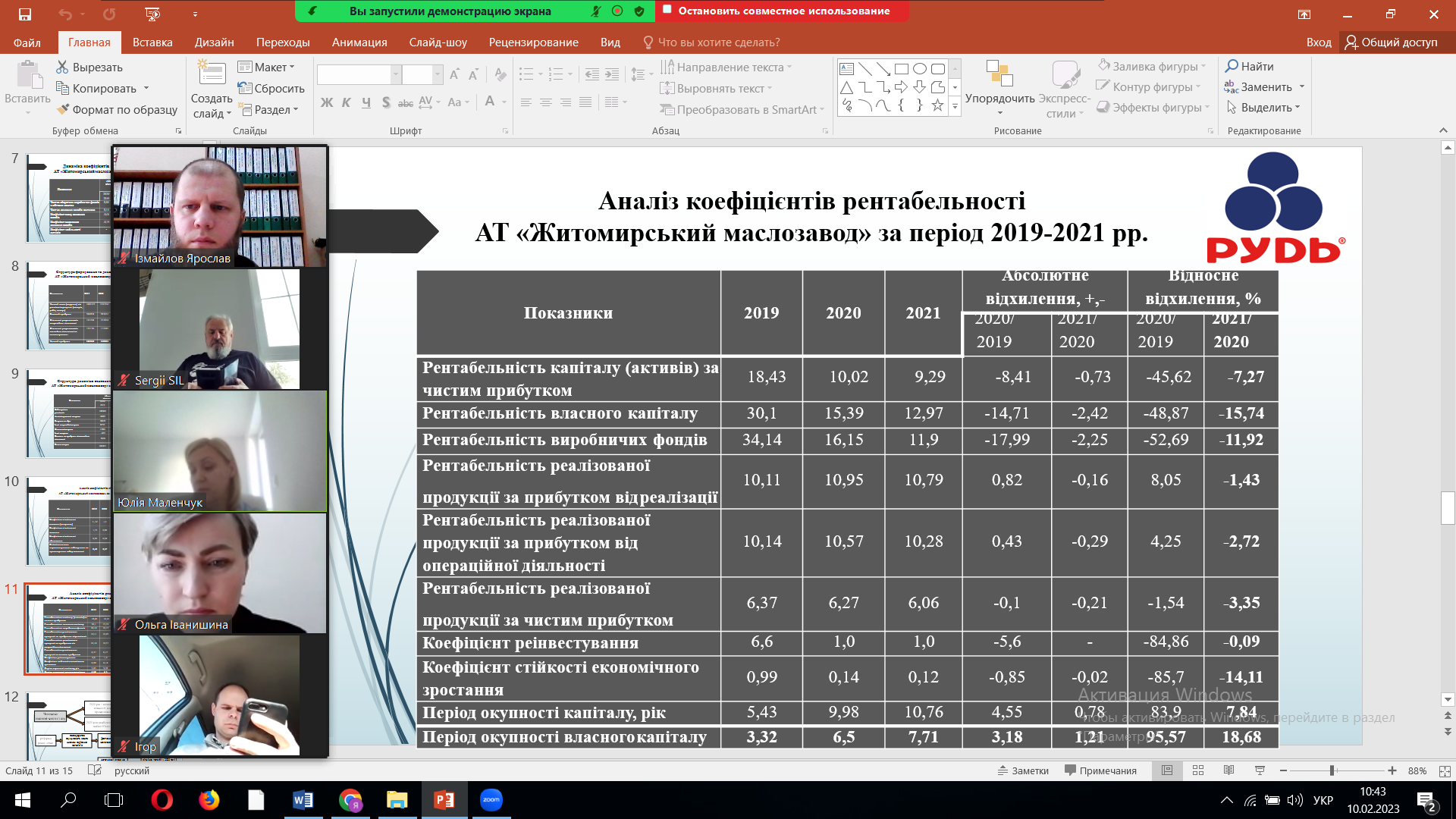This screenshot has height=819, width=1456.
Task: Start slideshow from beginning icon in title bar
Action: 152,14
